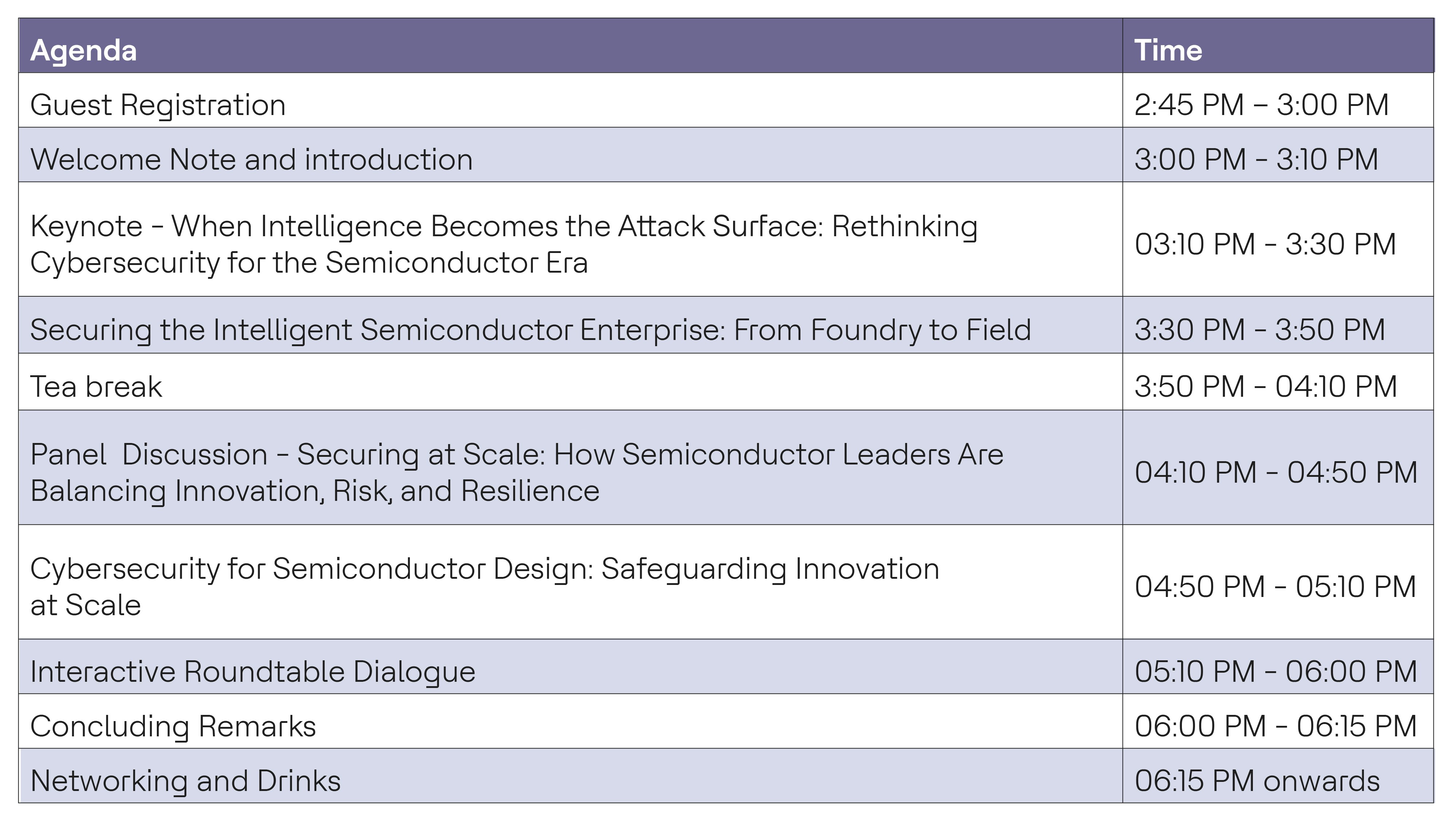Click the 05:10 PM - 06:00 PM time
The height and width of the screenshot is (819, 1456).
[1276, 672]
